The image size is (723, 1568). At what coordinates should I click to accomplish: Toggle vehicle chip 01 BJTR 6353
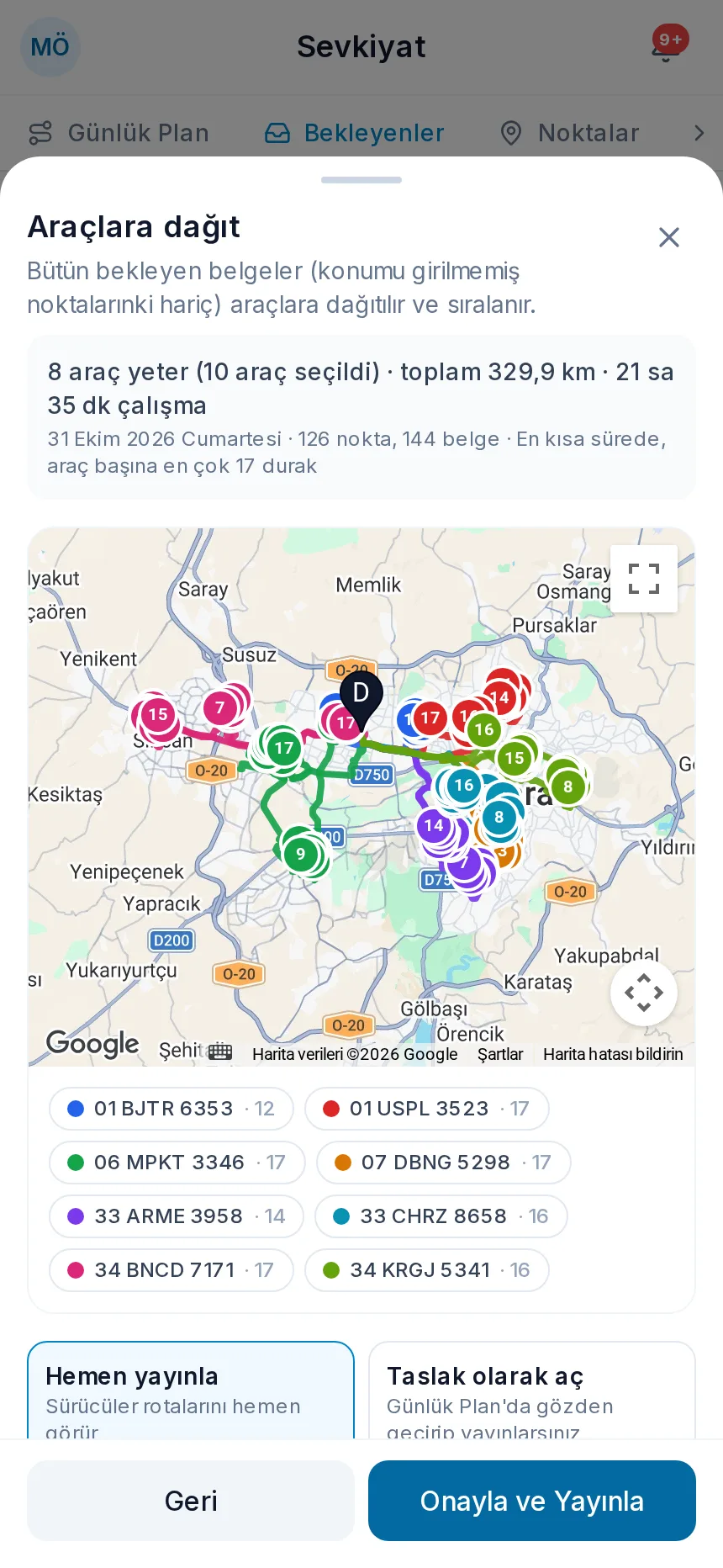172,1109
